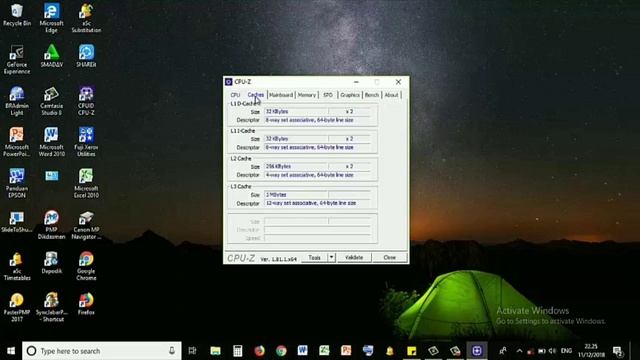
Task: Switch to the Bench tab
Action: pos(372,95)
